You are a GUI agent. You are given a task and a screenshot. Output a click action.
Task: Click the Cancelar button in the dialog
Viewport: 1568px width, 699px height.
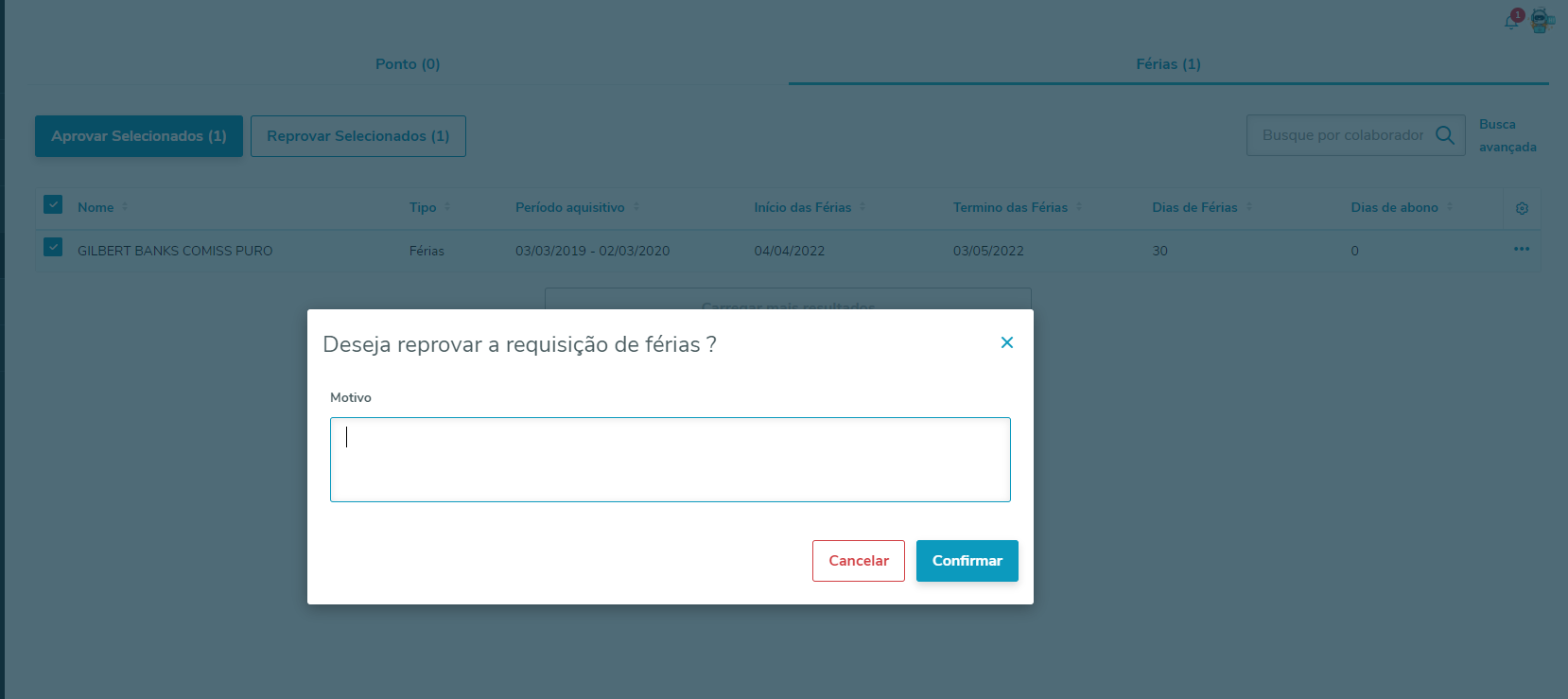point(859,561)
